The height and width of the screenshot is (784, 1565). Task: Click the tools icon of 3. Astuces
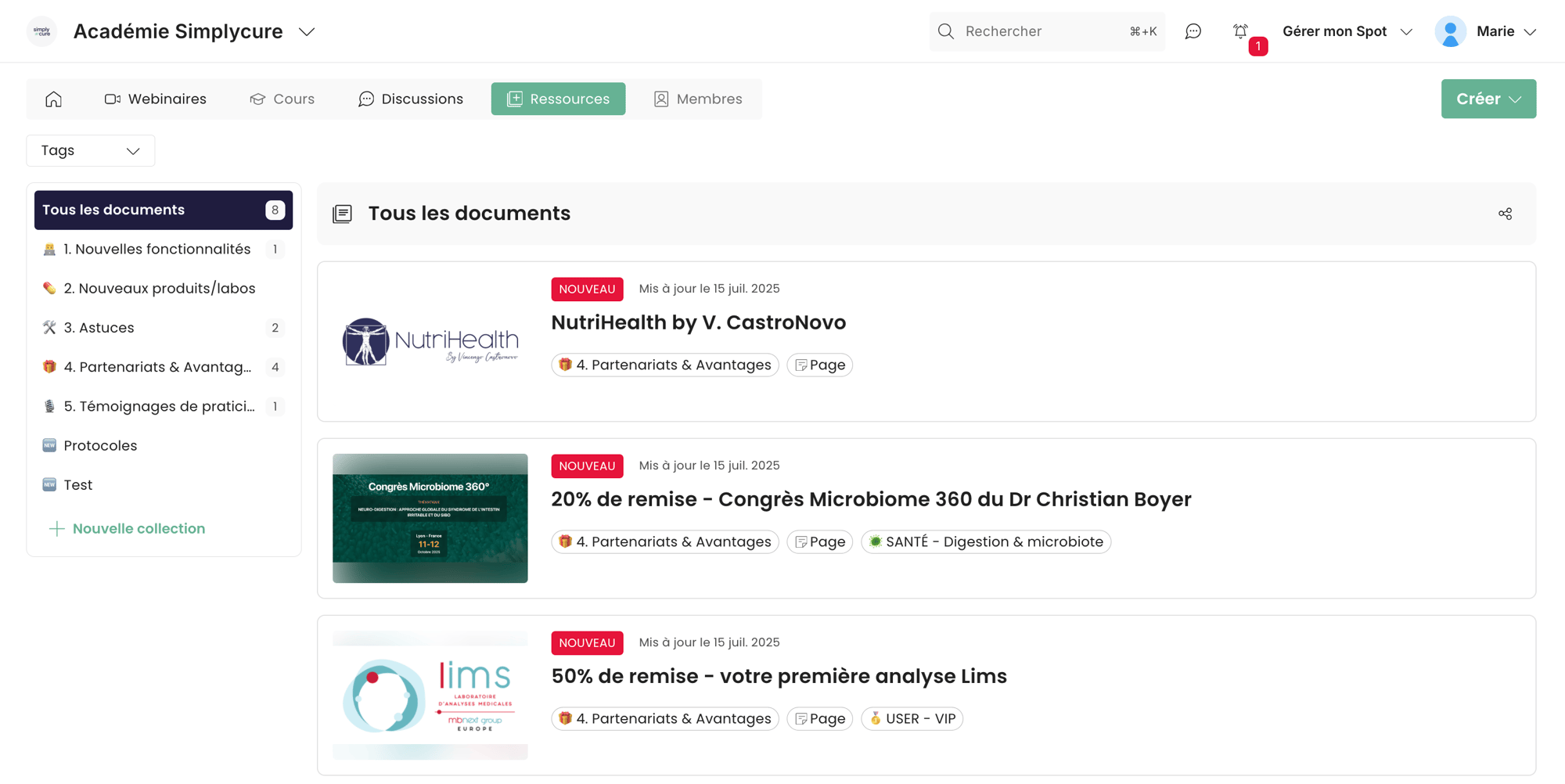coord(49,327)
